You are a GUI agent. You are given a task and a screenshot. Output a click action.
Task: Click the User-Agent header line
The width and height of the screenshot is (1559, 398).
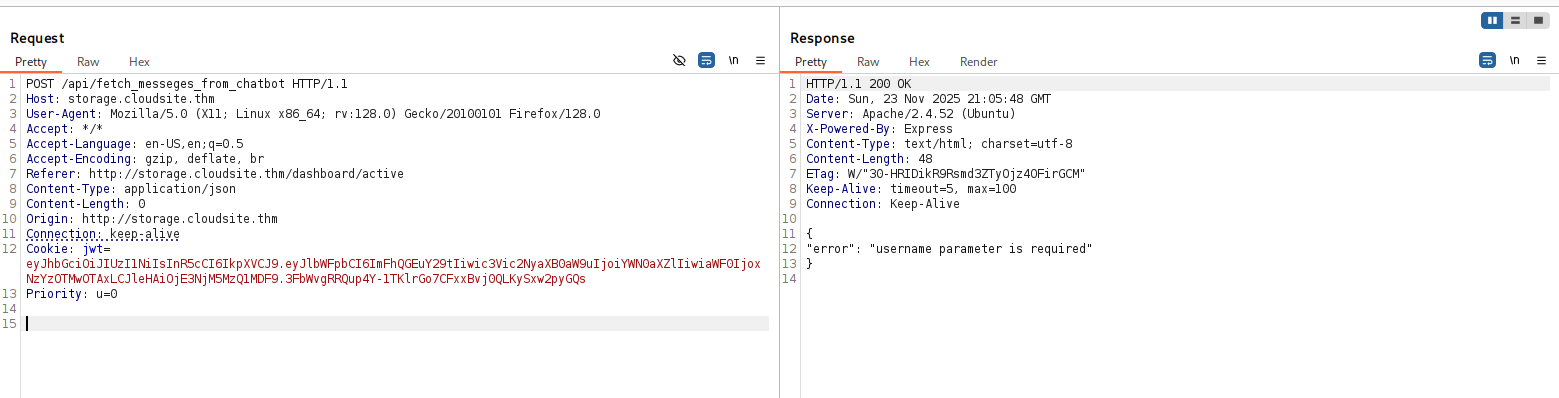click(x=313, y=114)
